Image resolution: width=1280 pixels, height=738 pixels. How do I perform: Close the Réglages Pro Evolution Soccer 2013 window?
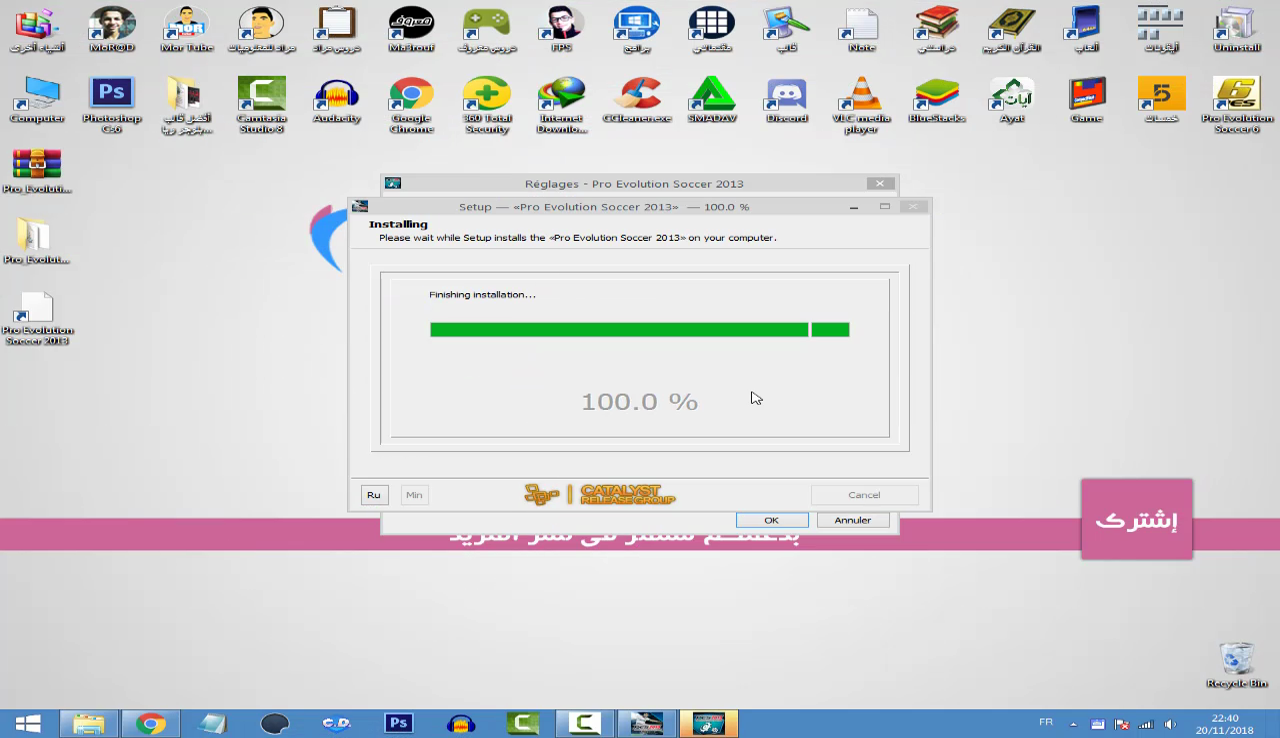[x=880, y=183]
